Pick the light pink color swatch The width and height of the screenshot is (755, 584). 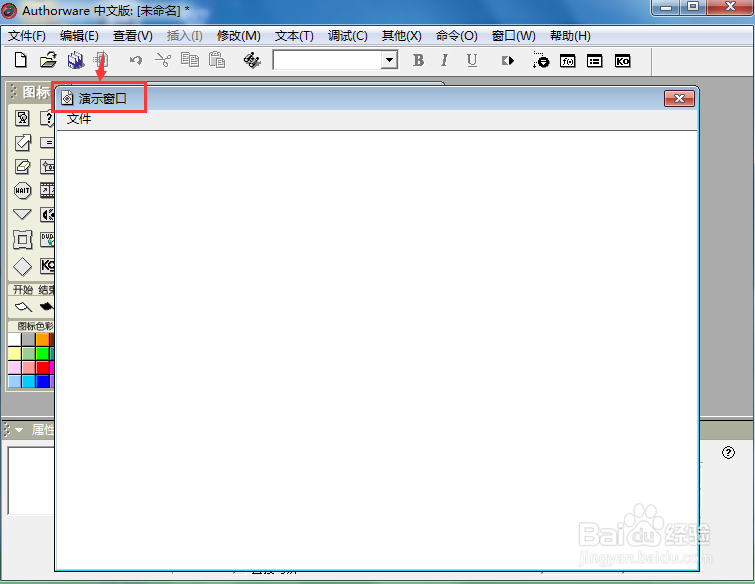[14, 368]
